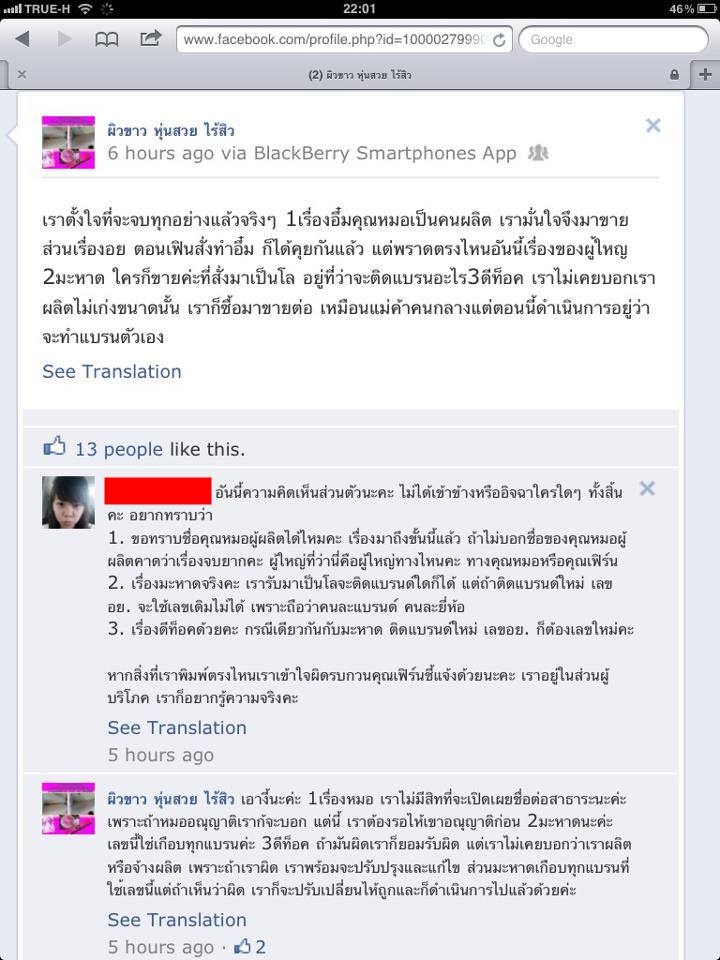Open the bookmarks book icon

[x=107, y=40]
